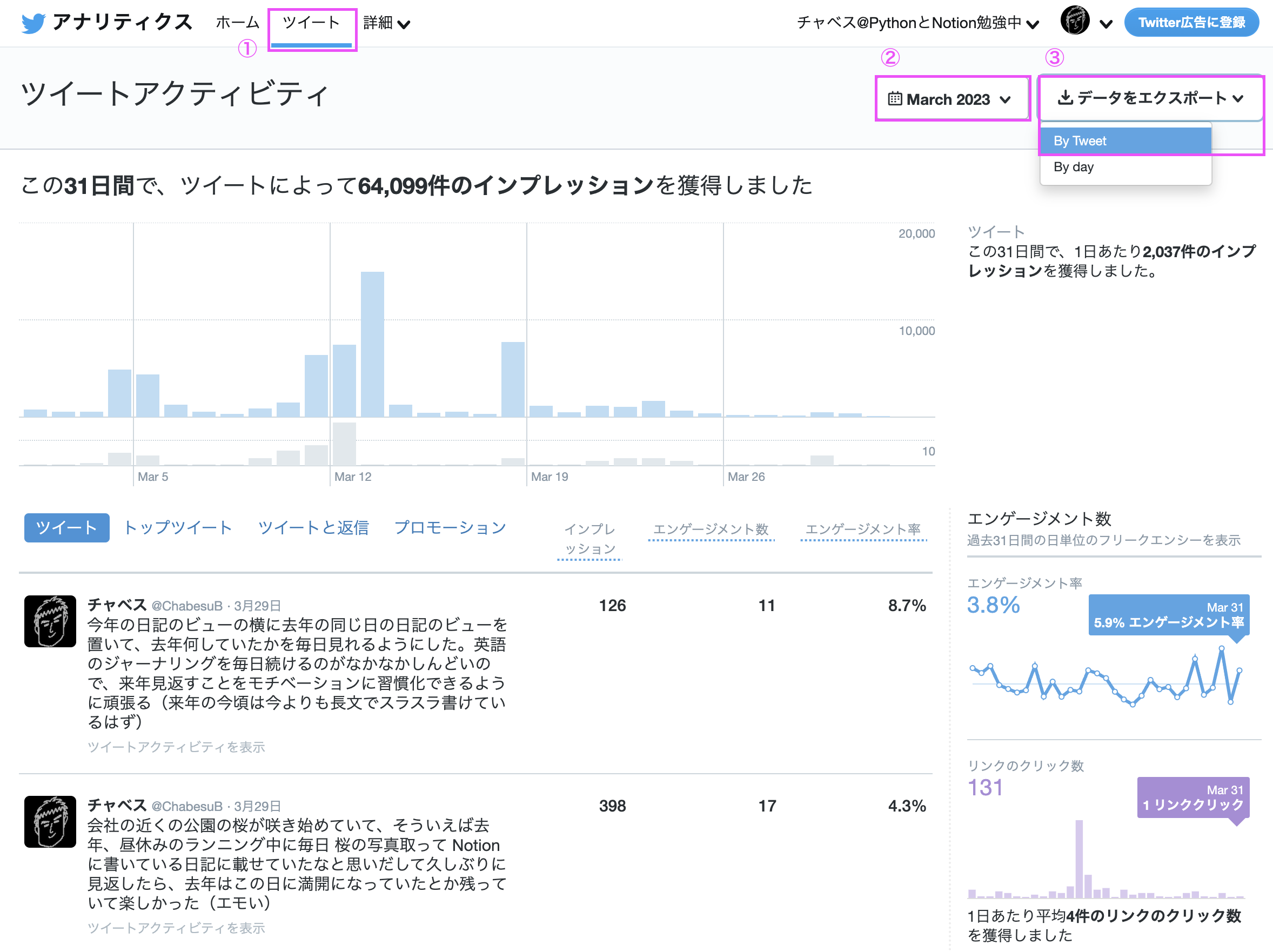Click the エンゲージメント数 column header
This screenshot has height=952, width=1273.
pos(711,529)
